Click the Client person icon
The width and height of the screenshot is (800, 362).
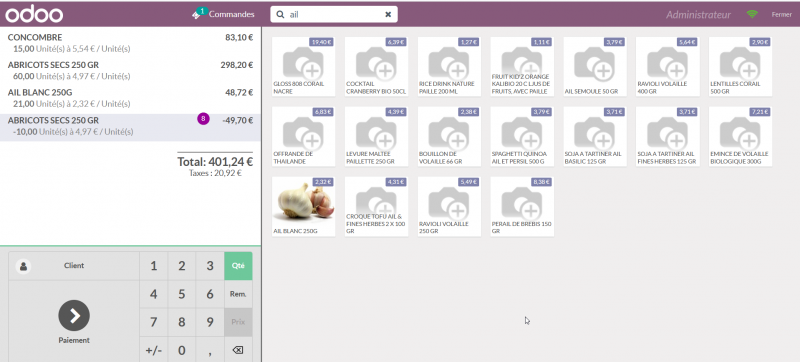click(x=23, y=266)
